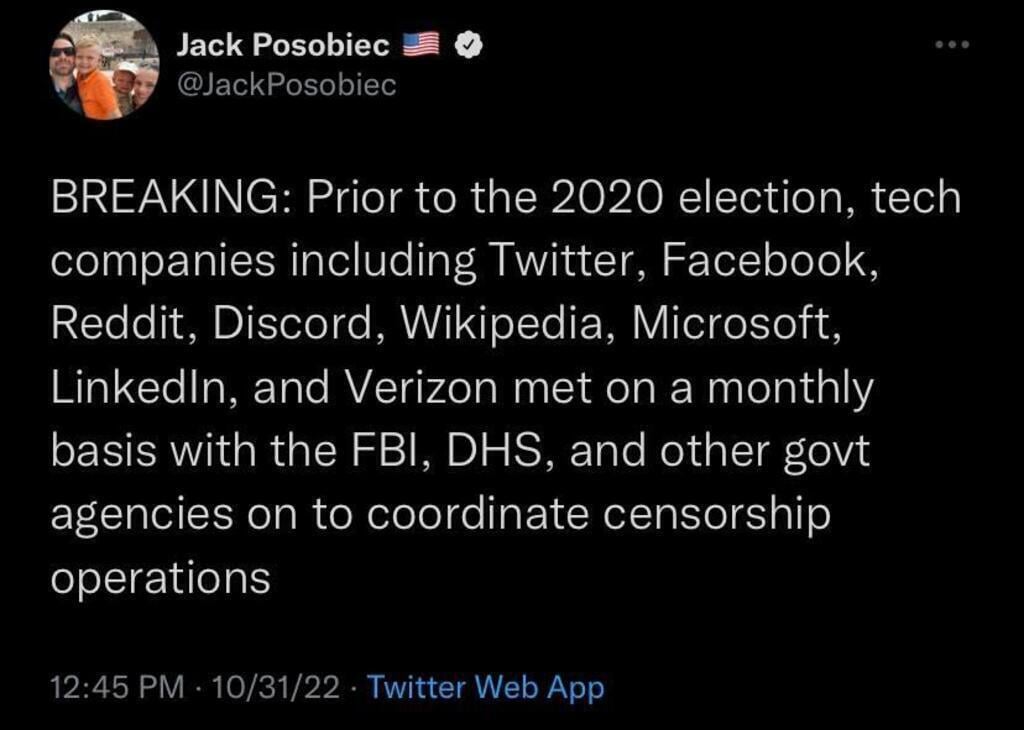Open the circular profile picture
The height and width of the screenshot is (730, 1024).
pos(104,66)
